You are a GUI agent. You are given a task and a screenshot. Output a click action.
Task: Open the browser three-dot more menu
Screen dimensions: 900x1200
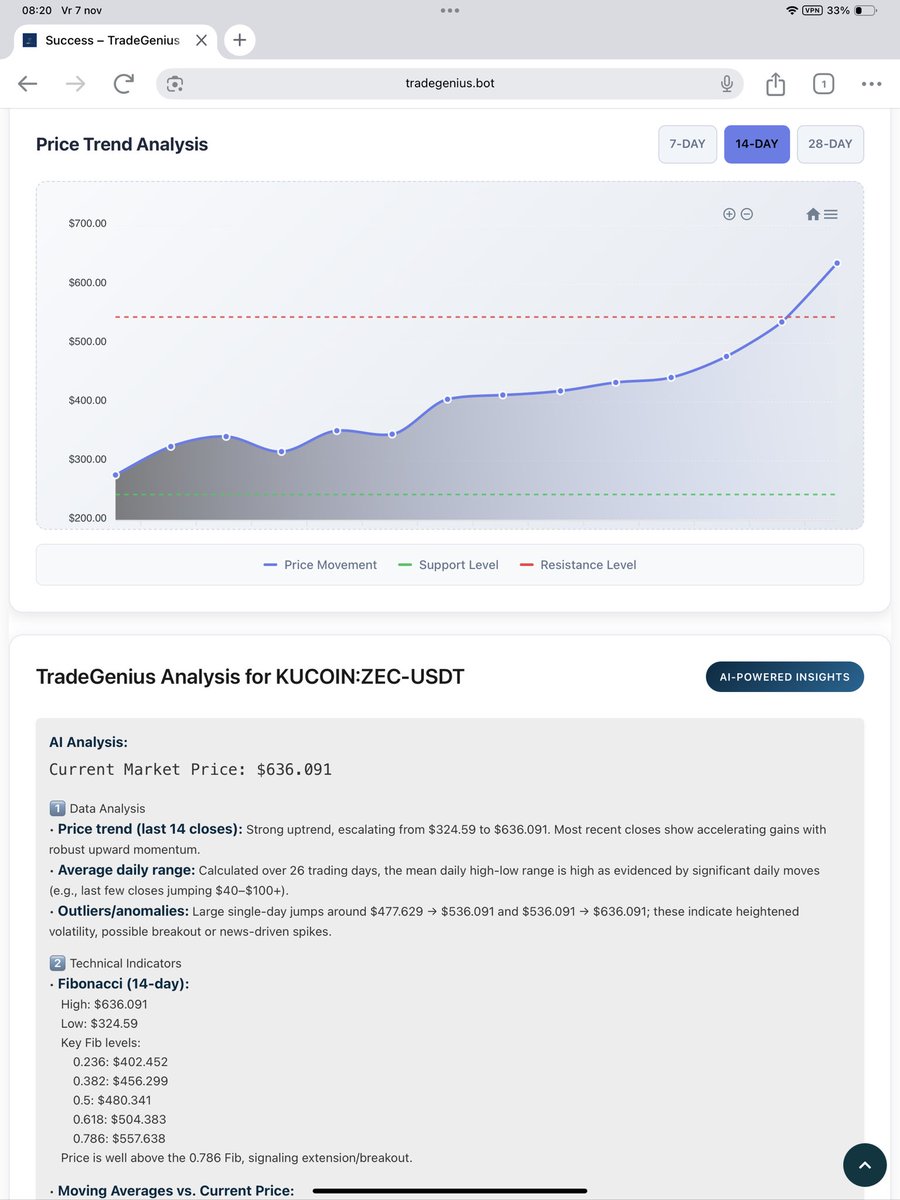pyautogui.click(x=871, y=84)
